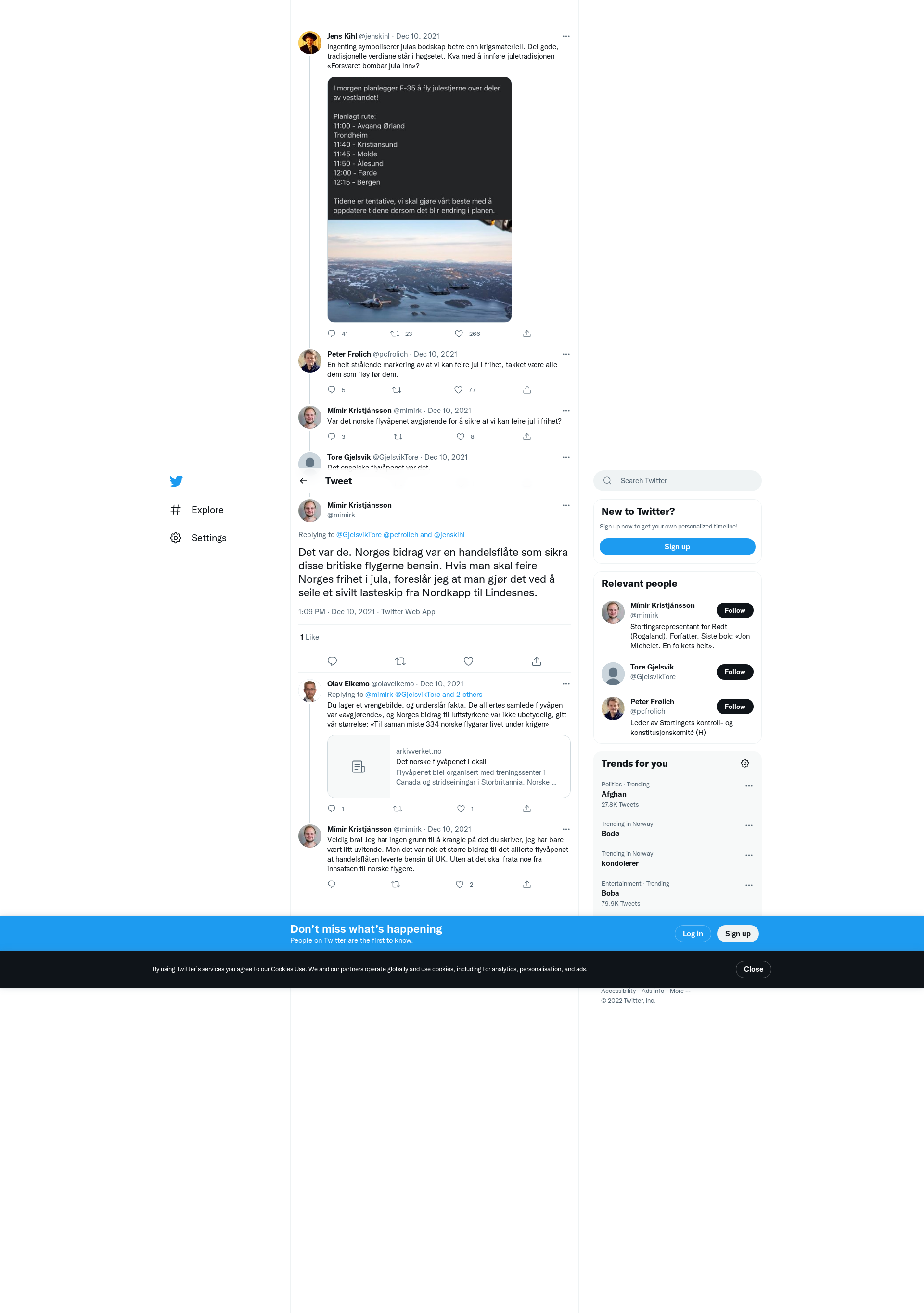Retweet Peter Frølich's tweet
924x1313 pixels.
point(397,390)
